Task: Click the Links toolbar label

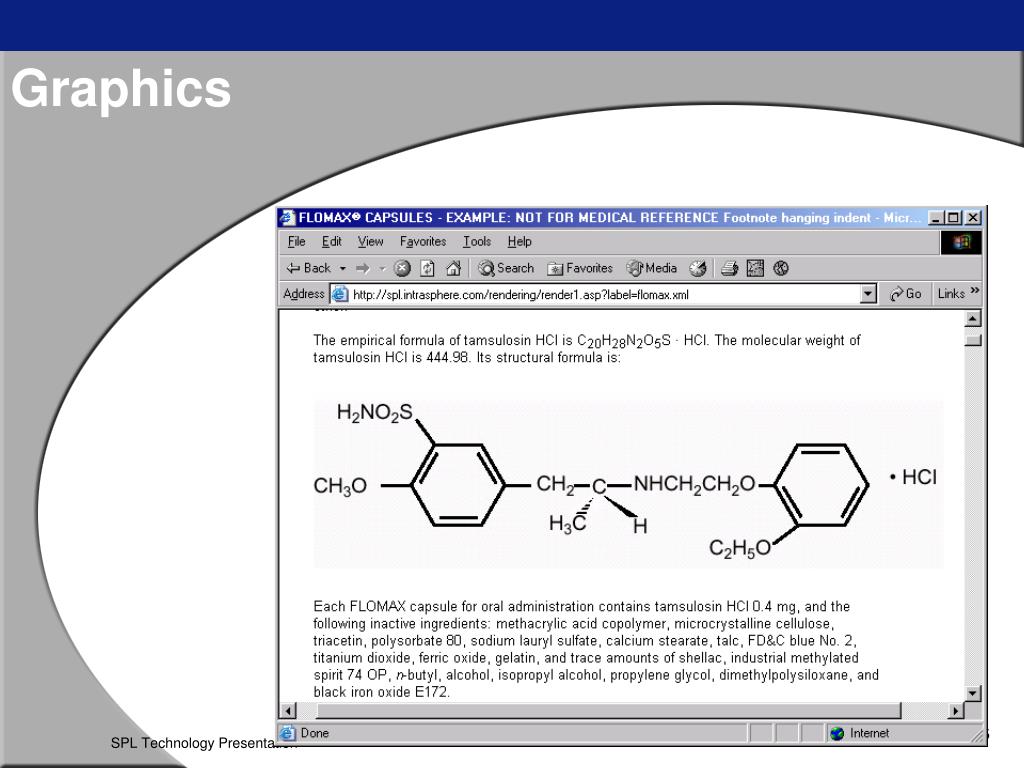Action: (x=951, y=294)
